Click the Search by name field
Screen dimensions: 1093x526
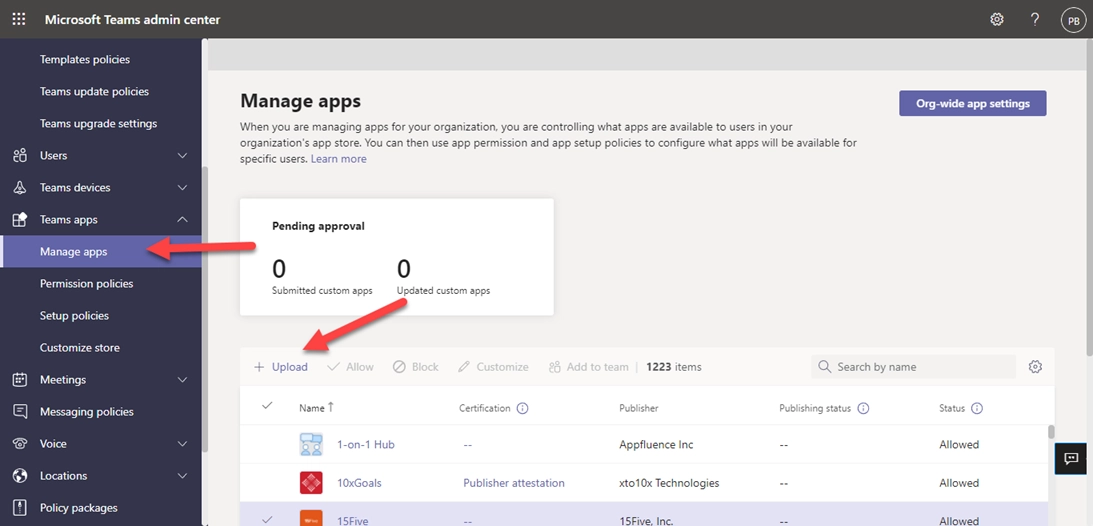point(913,366)
